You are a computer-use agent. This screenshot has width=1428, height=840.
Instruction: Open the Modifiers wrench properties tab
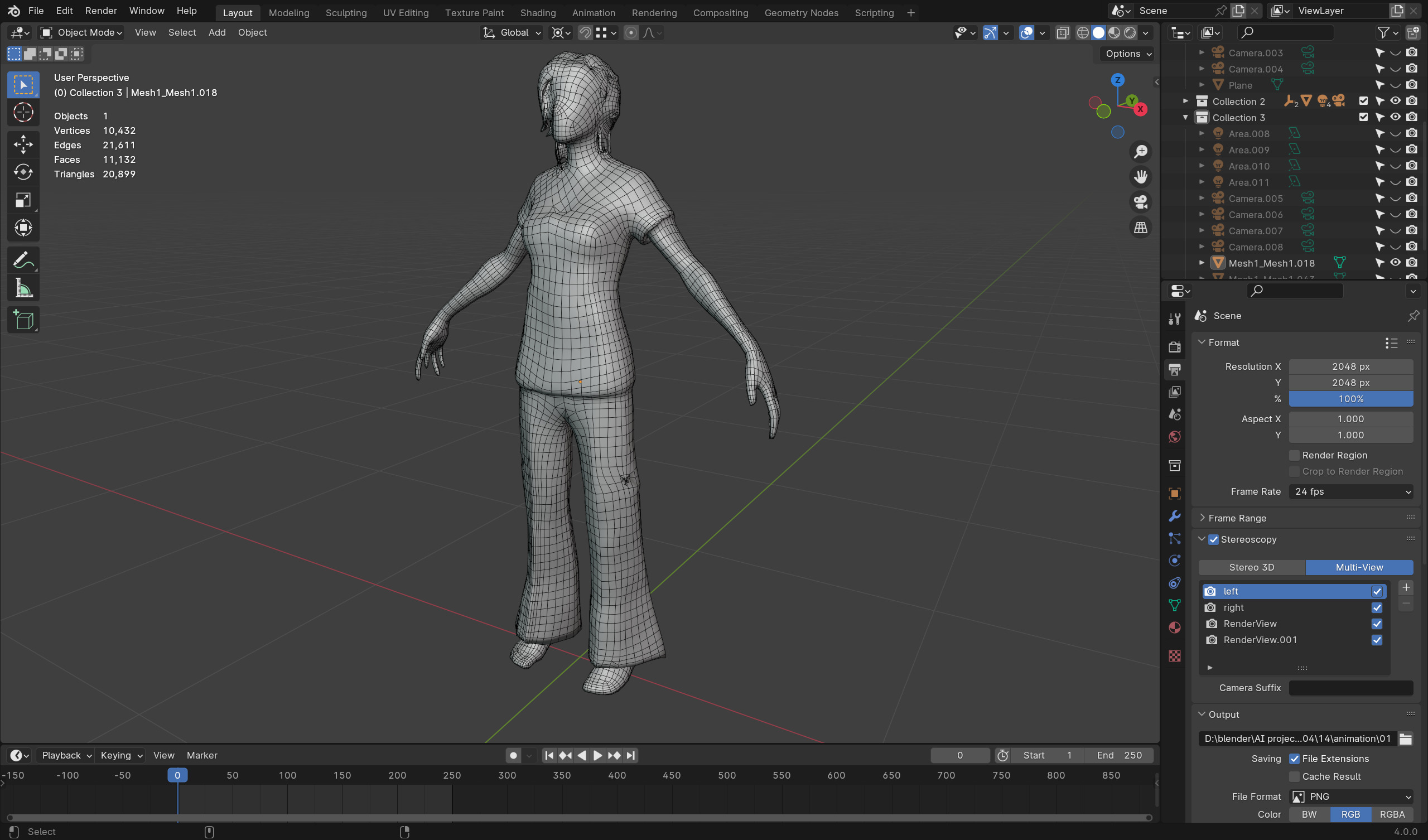1174,516
